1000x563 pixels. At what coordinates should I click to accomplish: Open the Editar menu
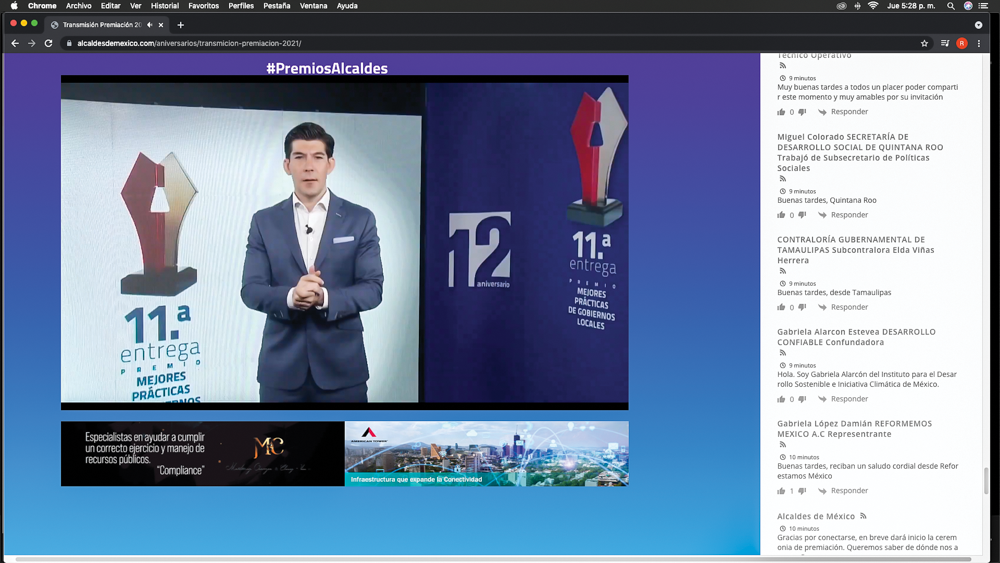110,6
